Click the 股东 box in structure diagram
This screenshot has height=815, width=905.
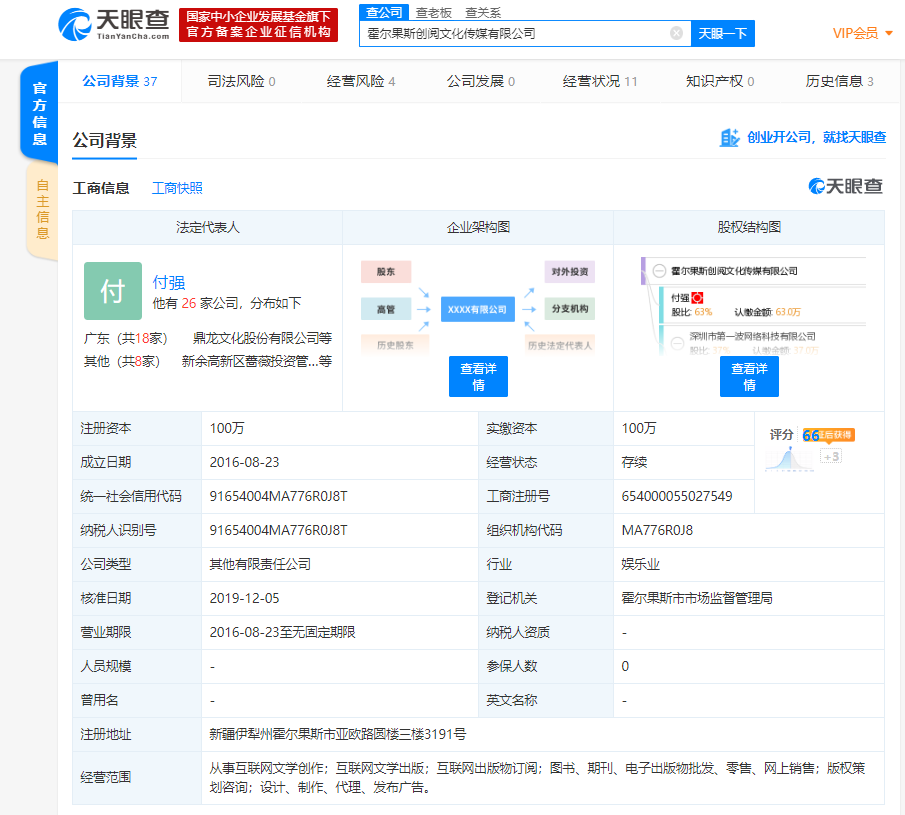click(386, 272)
